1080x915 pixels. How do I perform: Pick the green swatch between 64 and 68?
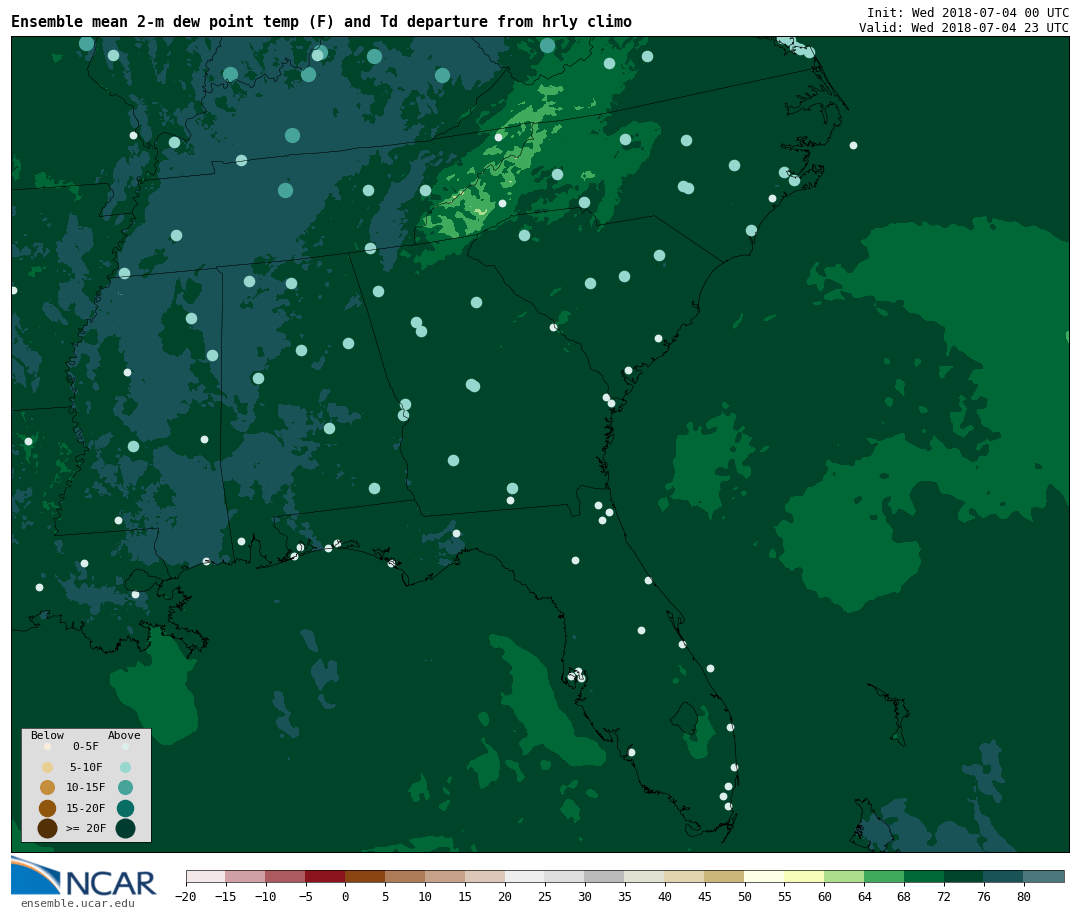(885, 876)
